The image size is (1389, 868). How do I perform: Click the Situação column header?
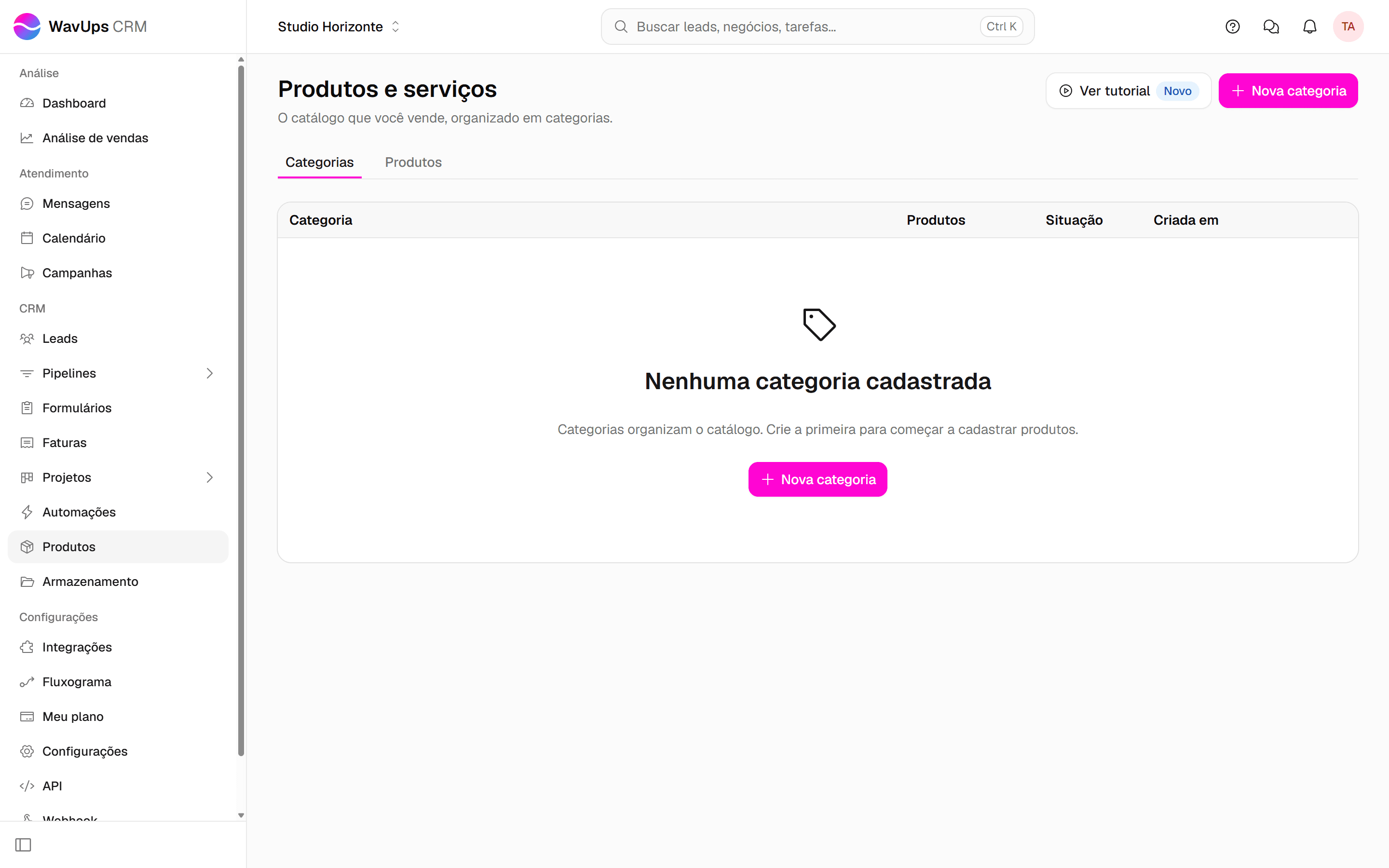[1074, 220]
